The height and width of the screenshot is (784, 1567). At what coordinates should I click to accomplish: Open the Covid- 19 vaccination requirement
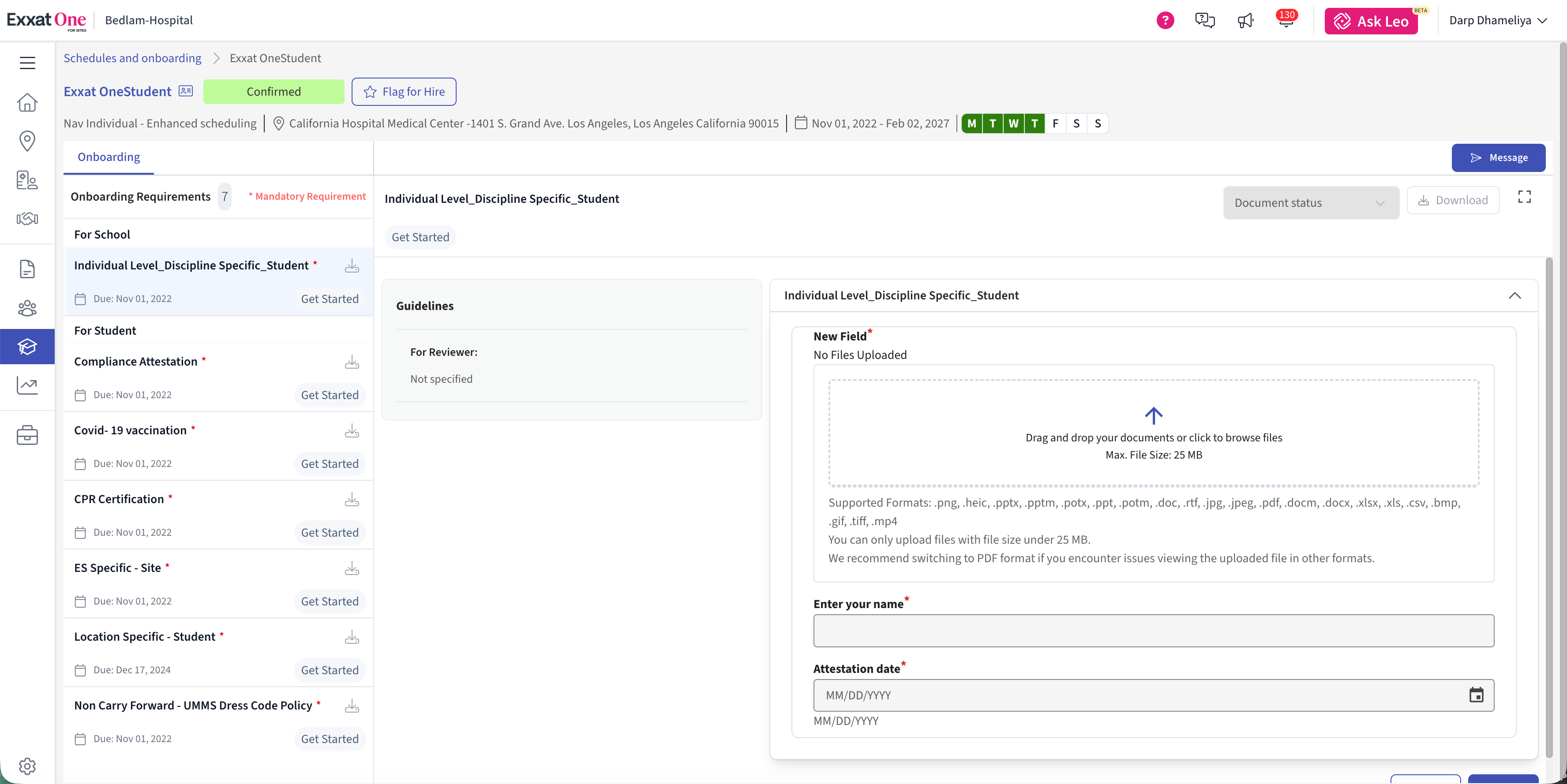coord(131,430)
